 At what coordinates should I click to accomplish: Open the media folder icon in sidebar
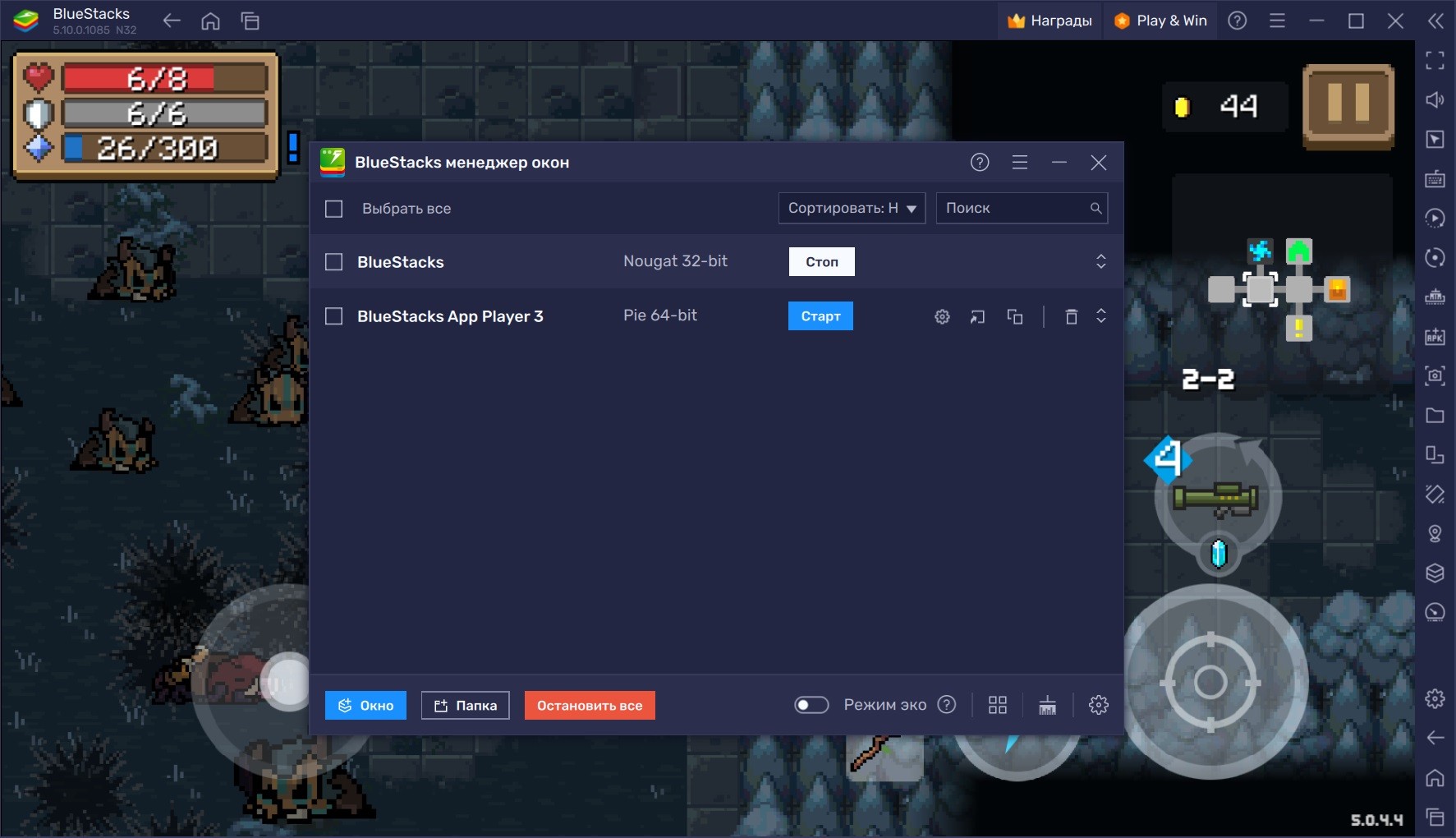tap(1435, 415)
